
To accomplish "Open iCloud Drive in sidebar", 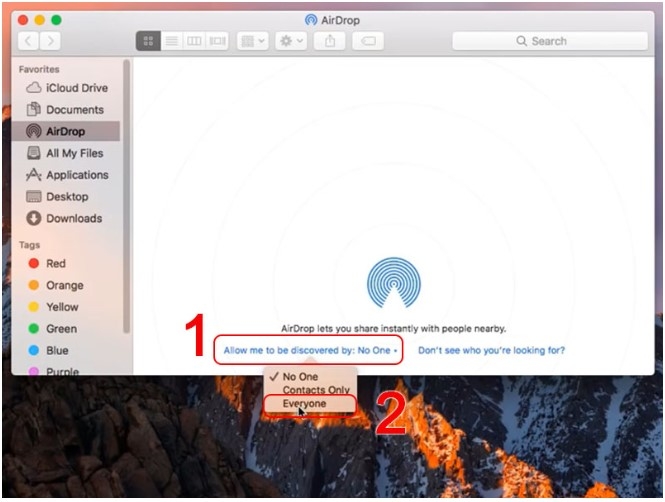I will coord(67,88).
